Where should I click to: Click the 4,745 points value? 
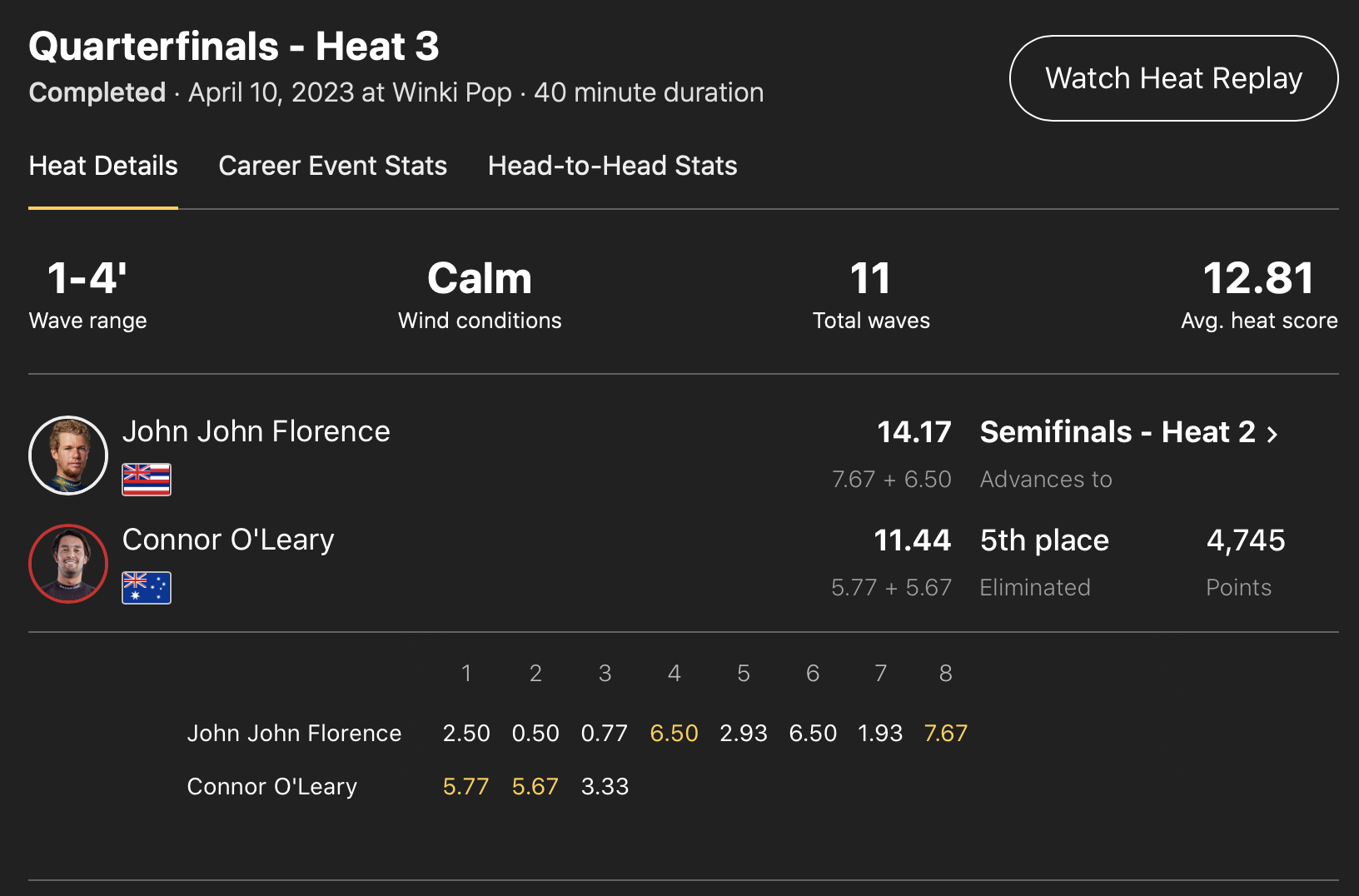click(x=1246, y=540)
